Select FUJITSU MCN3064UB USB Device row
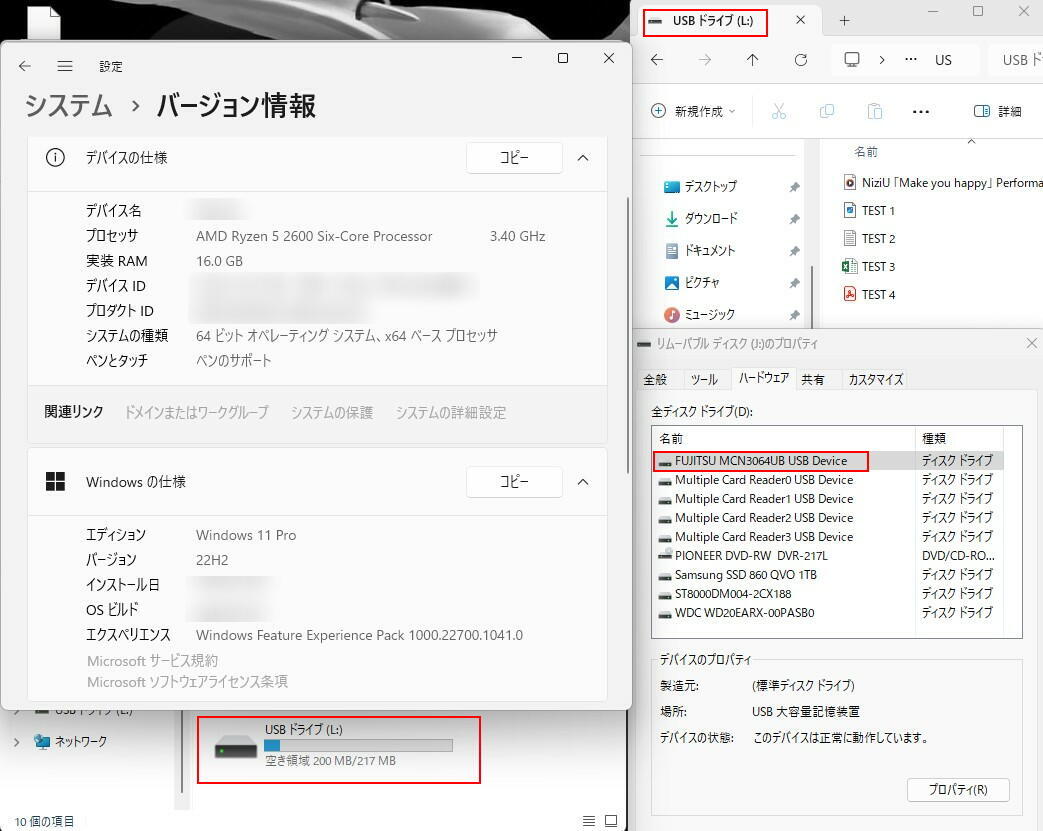Viewport: 1043px width, 831px height. pyautogui.click(x=828, y=460)
